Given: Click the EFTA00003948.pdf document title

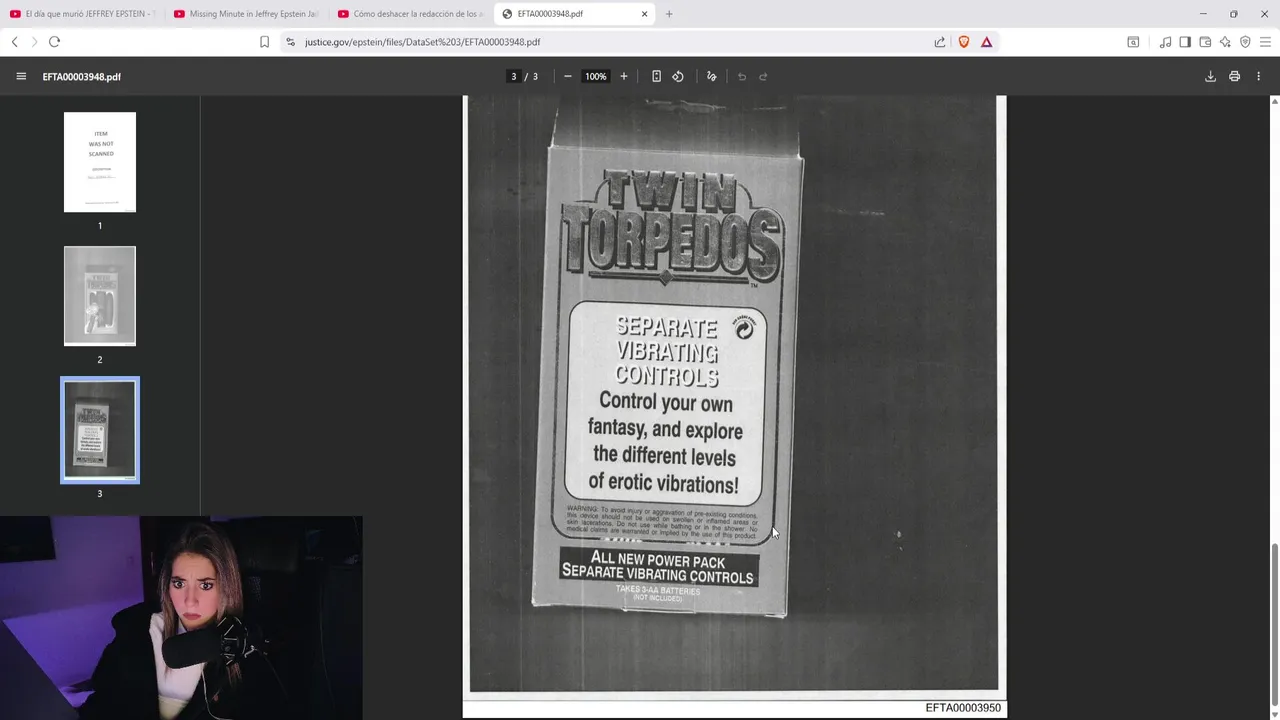Looking at the screenshot, I should [x=82, y=76].
